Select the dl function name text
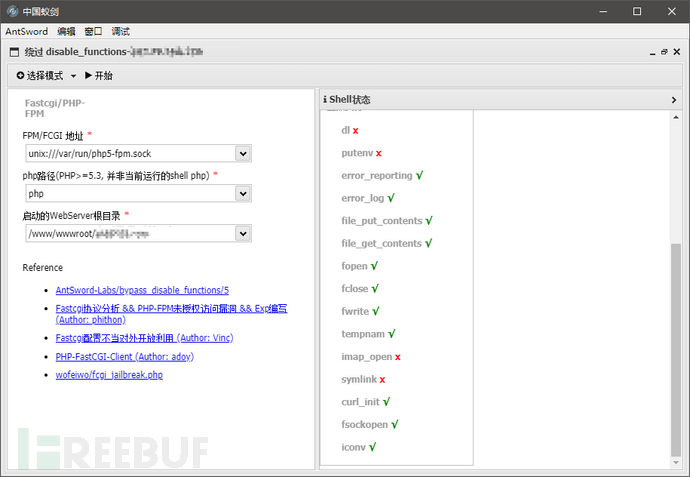This screenshot has width=690, height=477. click(x=345, y=130)
